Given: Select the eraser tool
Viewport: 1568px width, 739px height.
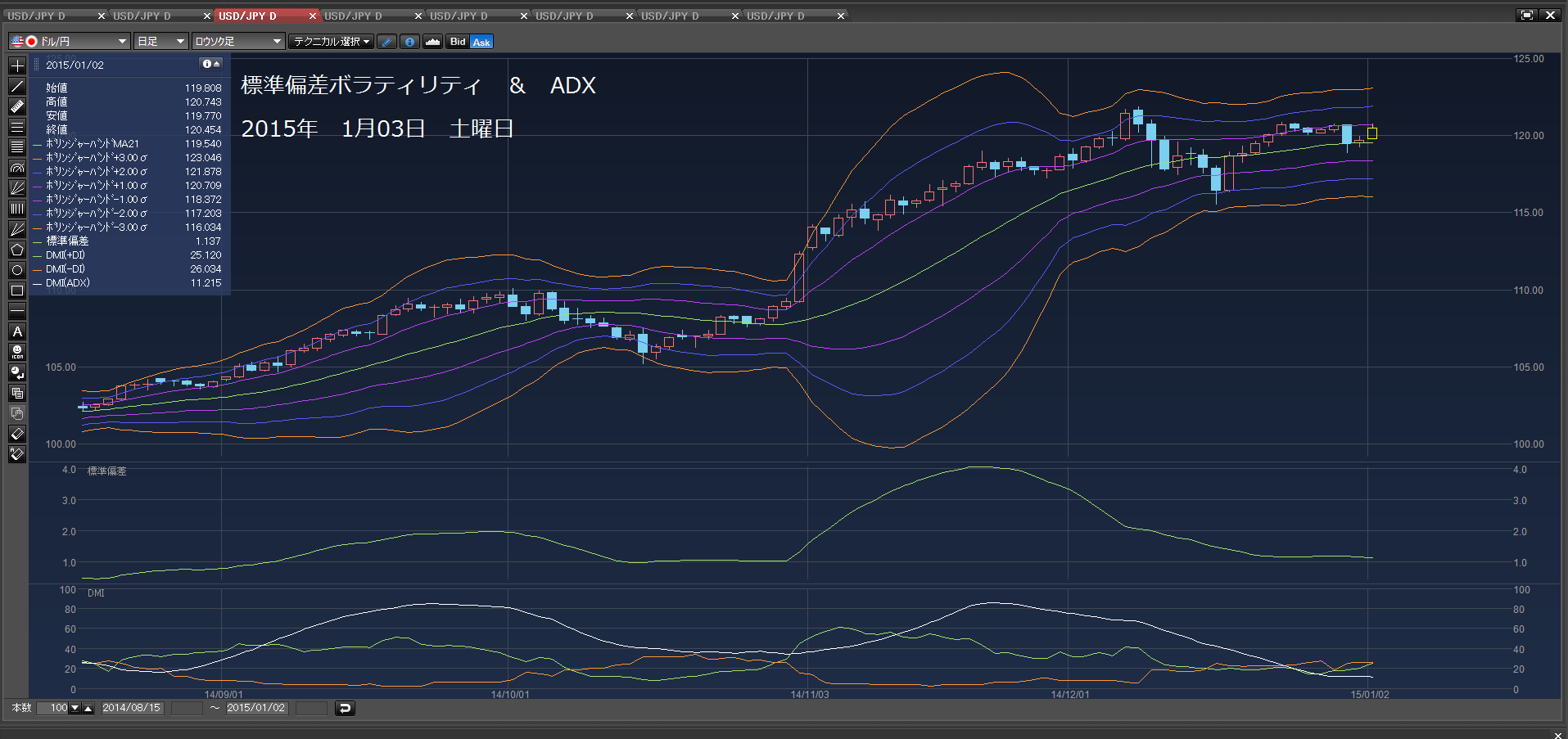Looking at the screenshot, I should [17, 434].
